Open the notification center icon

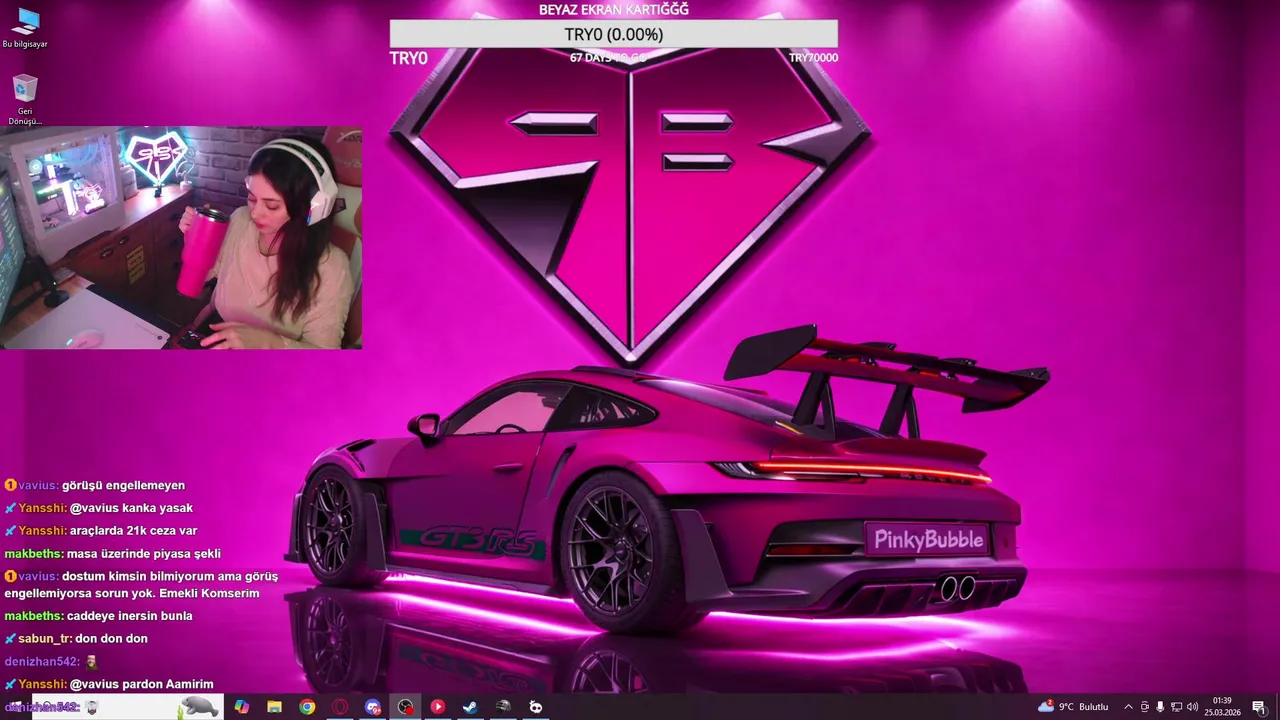[1259, 707]
